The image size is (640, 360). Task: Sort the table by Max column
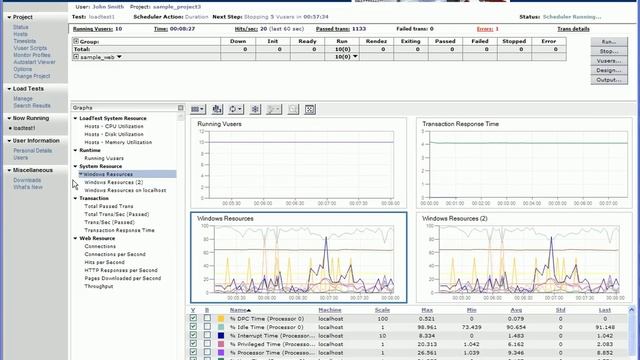click(427, 310)
